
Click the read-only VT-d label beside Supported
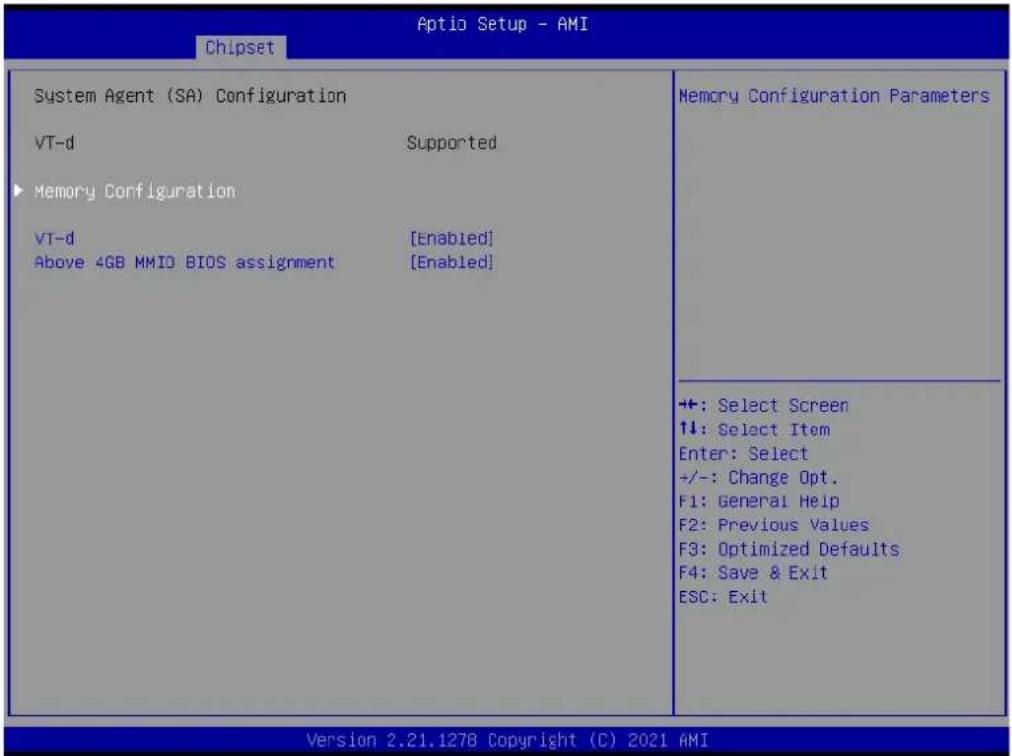[x=54, y=143]
